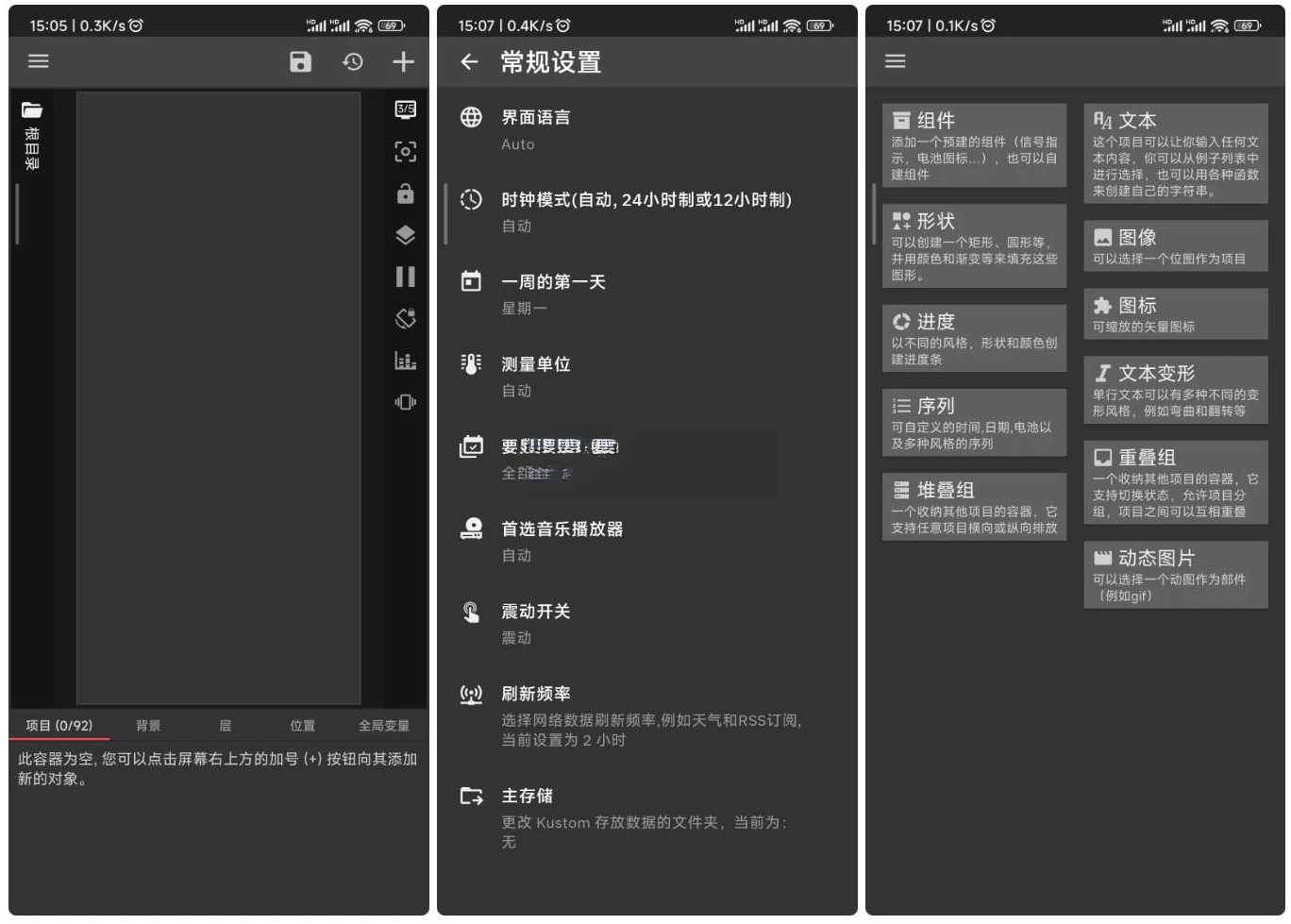This screenshot has height=924, width=1291.
Task: Go back from 常规设置 with the arrow
Action: [470, 62]
